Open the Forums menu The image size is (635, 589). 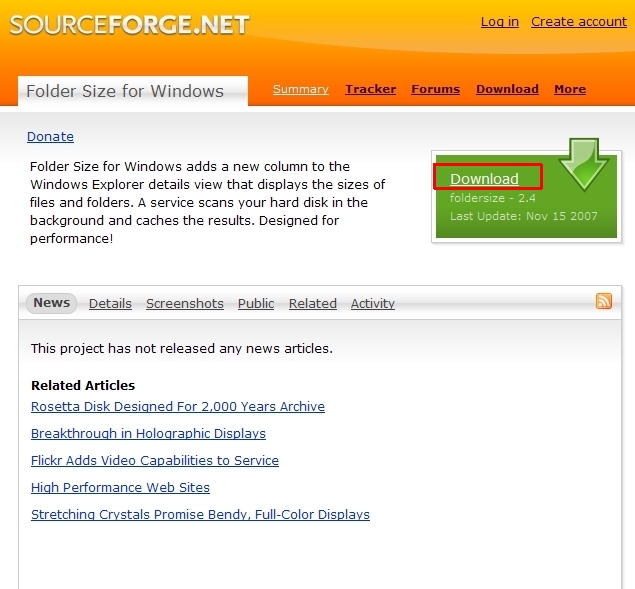435,89
